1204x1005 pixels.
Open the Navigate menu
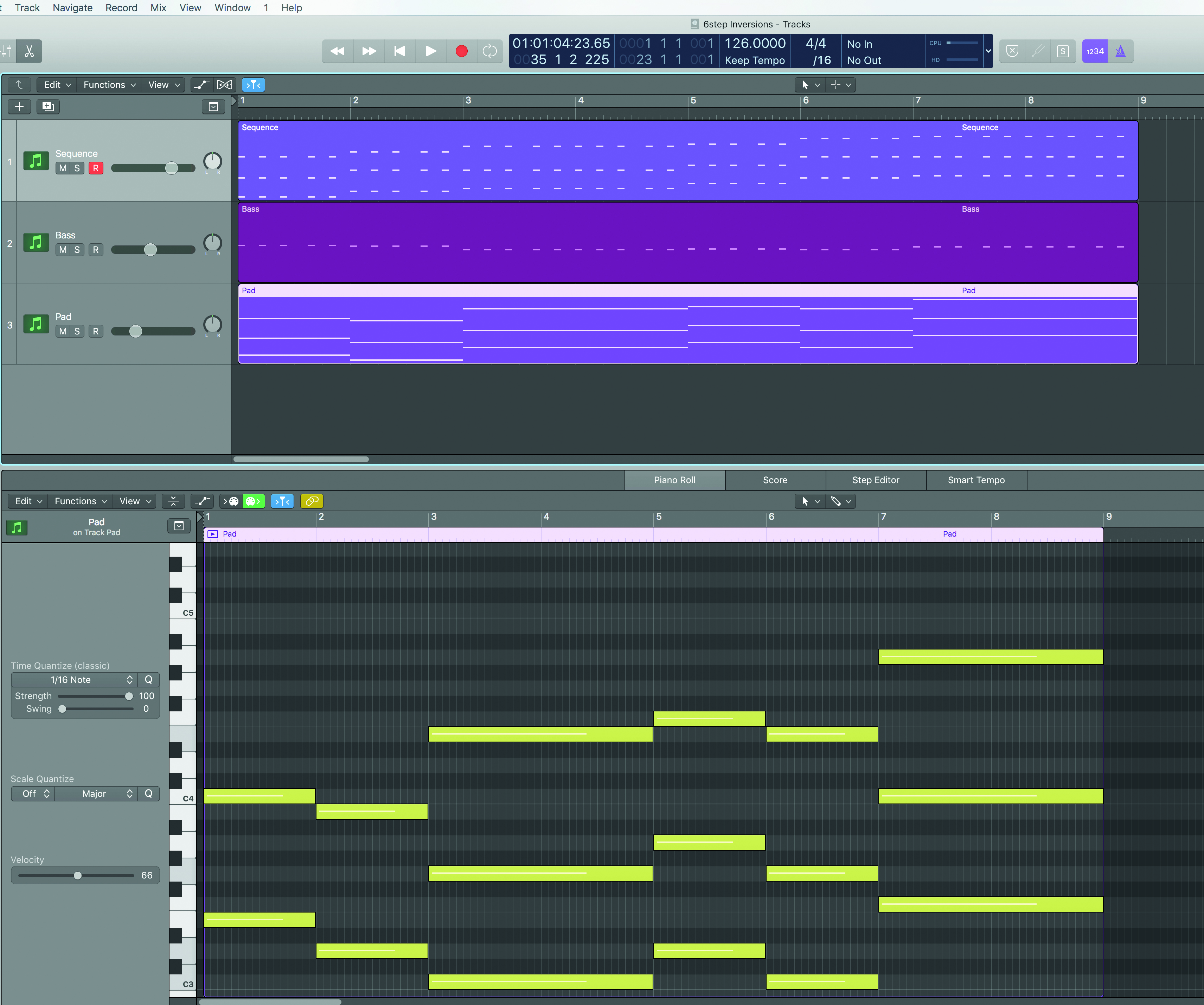(72, 8)
